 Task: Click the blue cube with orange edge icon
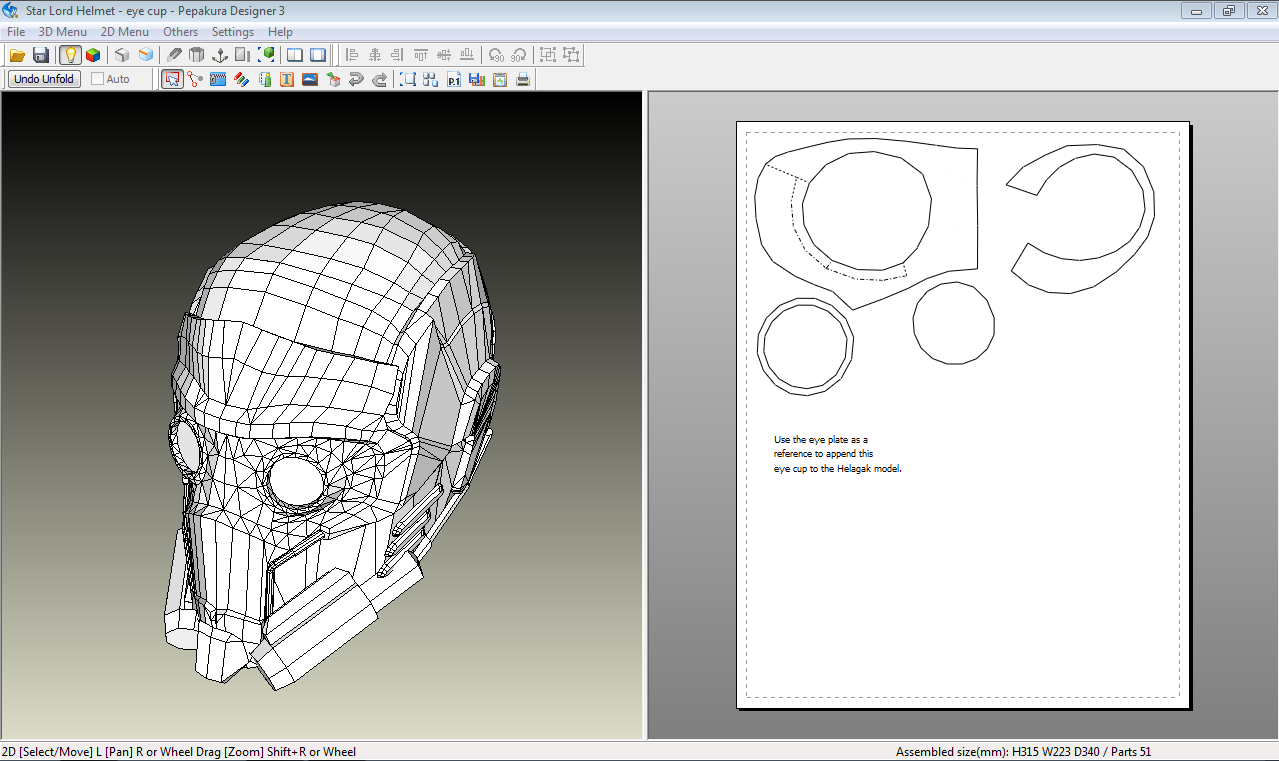146,55
